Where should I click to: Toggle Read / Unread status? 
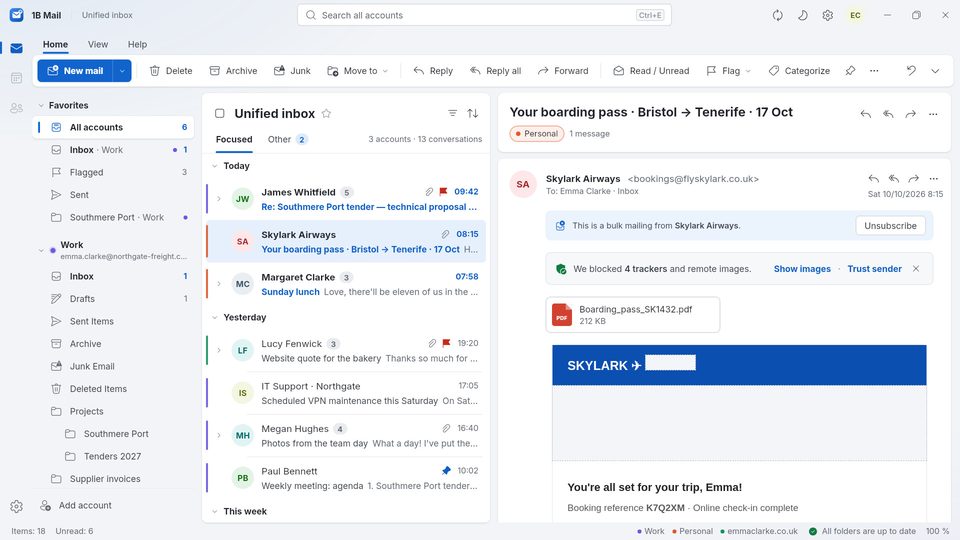pyautogui.click(x=651, y=71)
